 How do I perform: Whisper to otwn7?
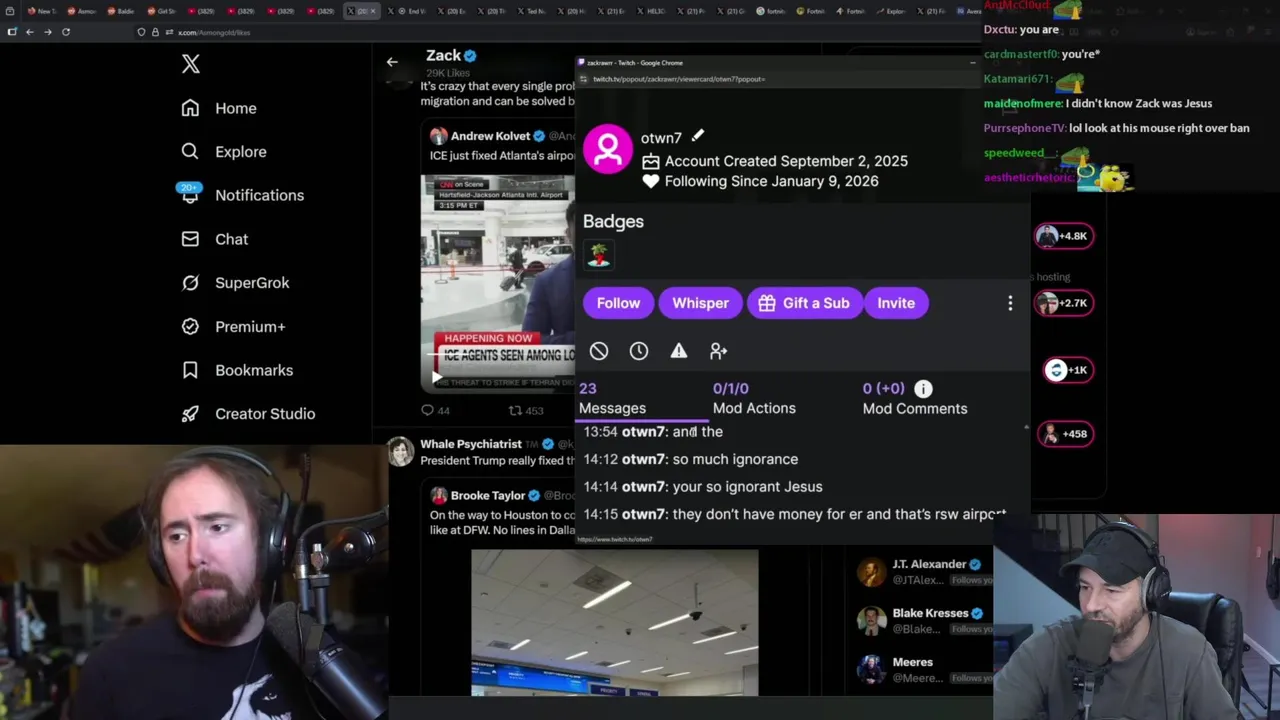click(x=700, y=303)
